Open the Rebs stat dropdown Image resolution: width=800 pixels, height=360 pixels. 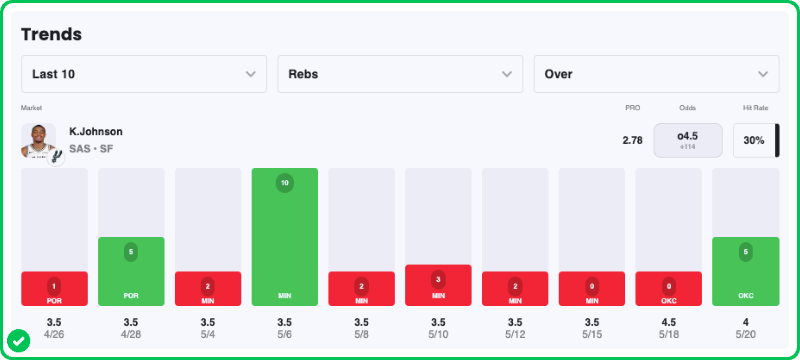[400, 74]
